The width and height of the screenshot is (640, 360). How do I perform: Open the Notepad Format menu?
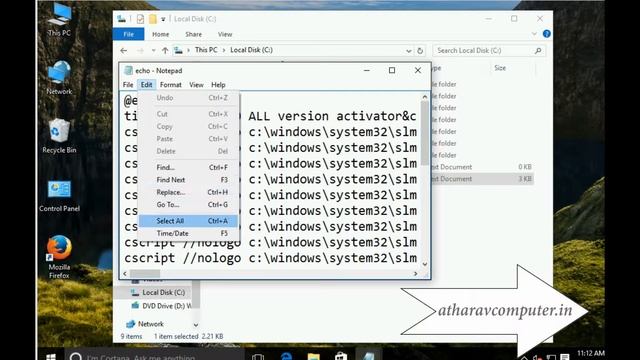171,85
